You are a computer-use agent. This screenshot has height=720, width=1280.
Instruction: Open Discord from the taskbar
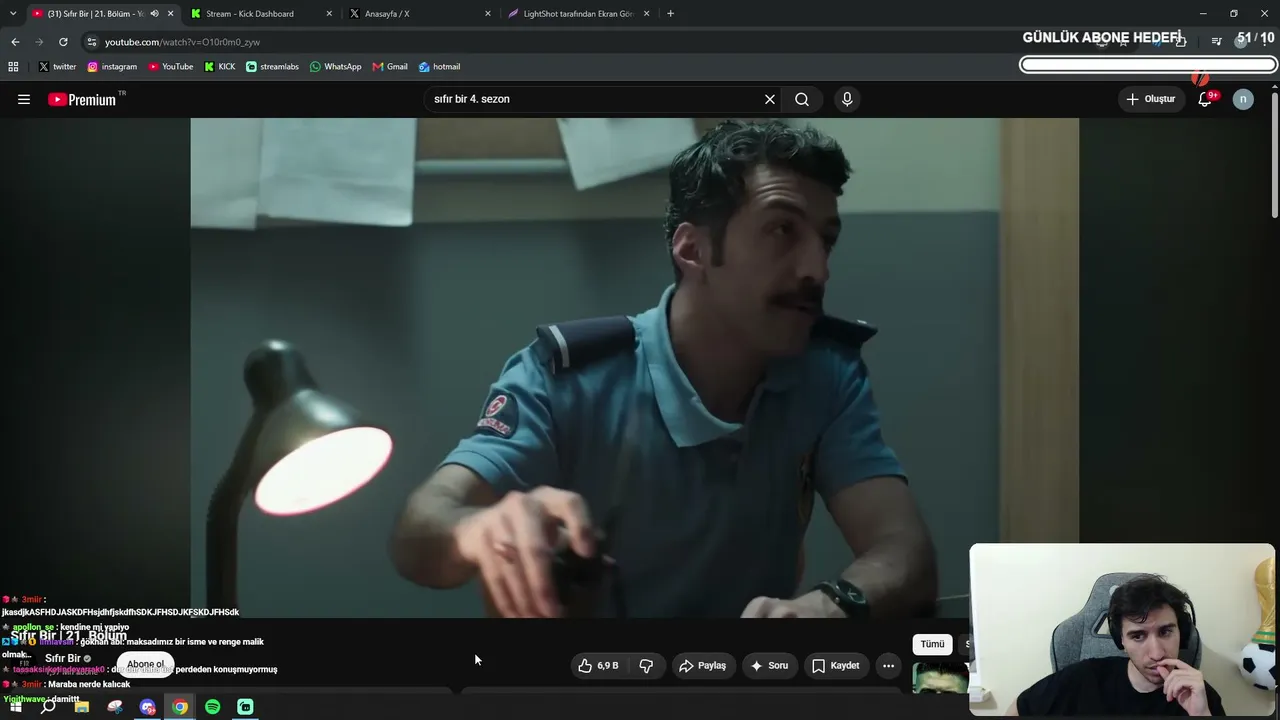148,707
